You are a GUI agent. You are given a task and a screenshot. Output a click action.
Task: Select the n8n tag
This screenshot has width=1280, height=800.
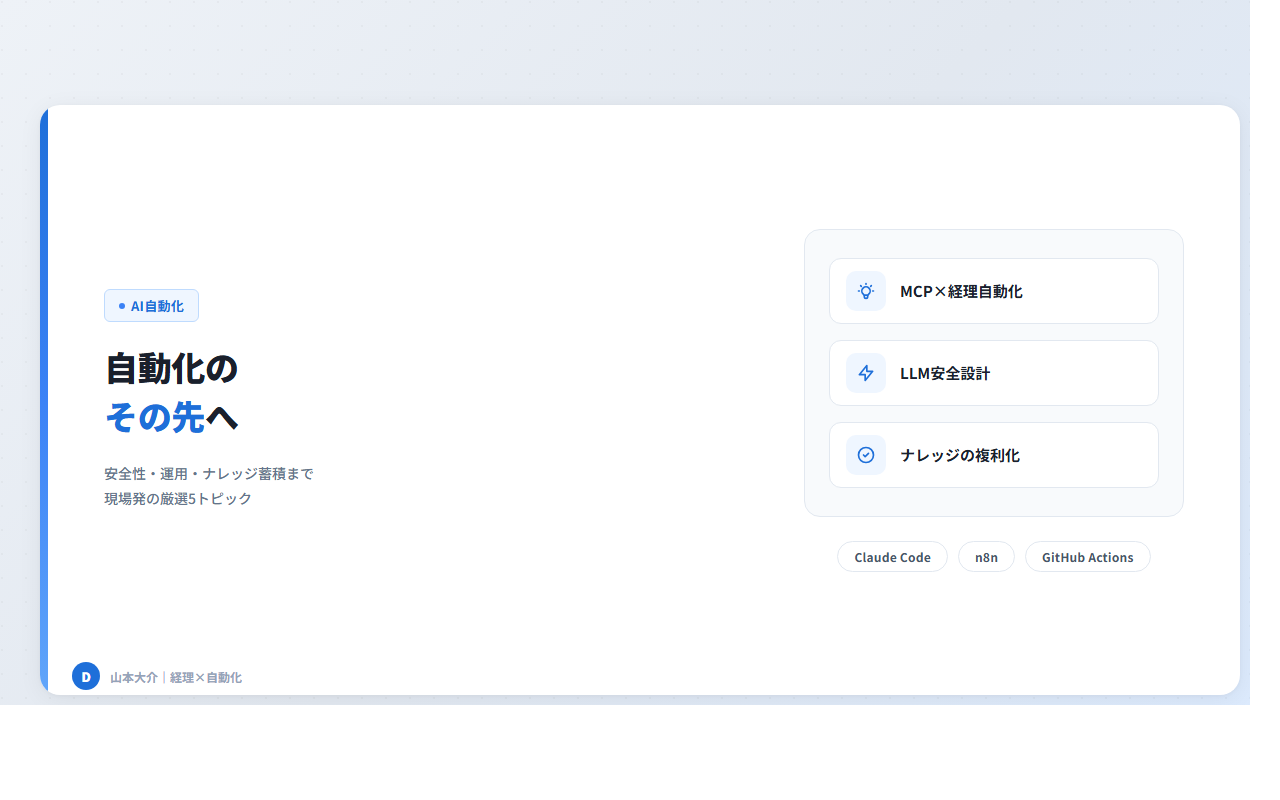point(986,557)
